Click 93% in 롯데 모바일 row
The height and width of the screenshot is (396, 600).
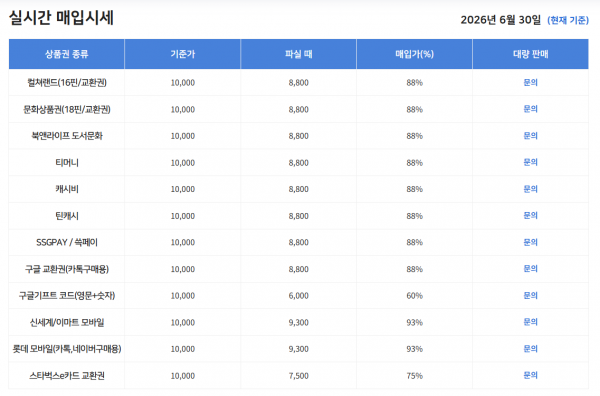[x=414, y=349]
